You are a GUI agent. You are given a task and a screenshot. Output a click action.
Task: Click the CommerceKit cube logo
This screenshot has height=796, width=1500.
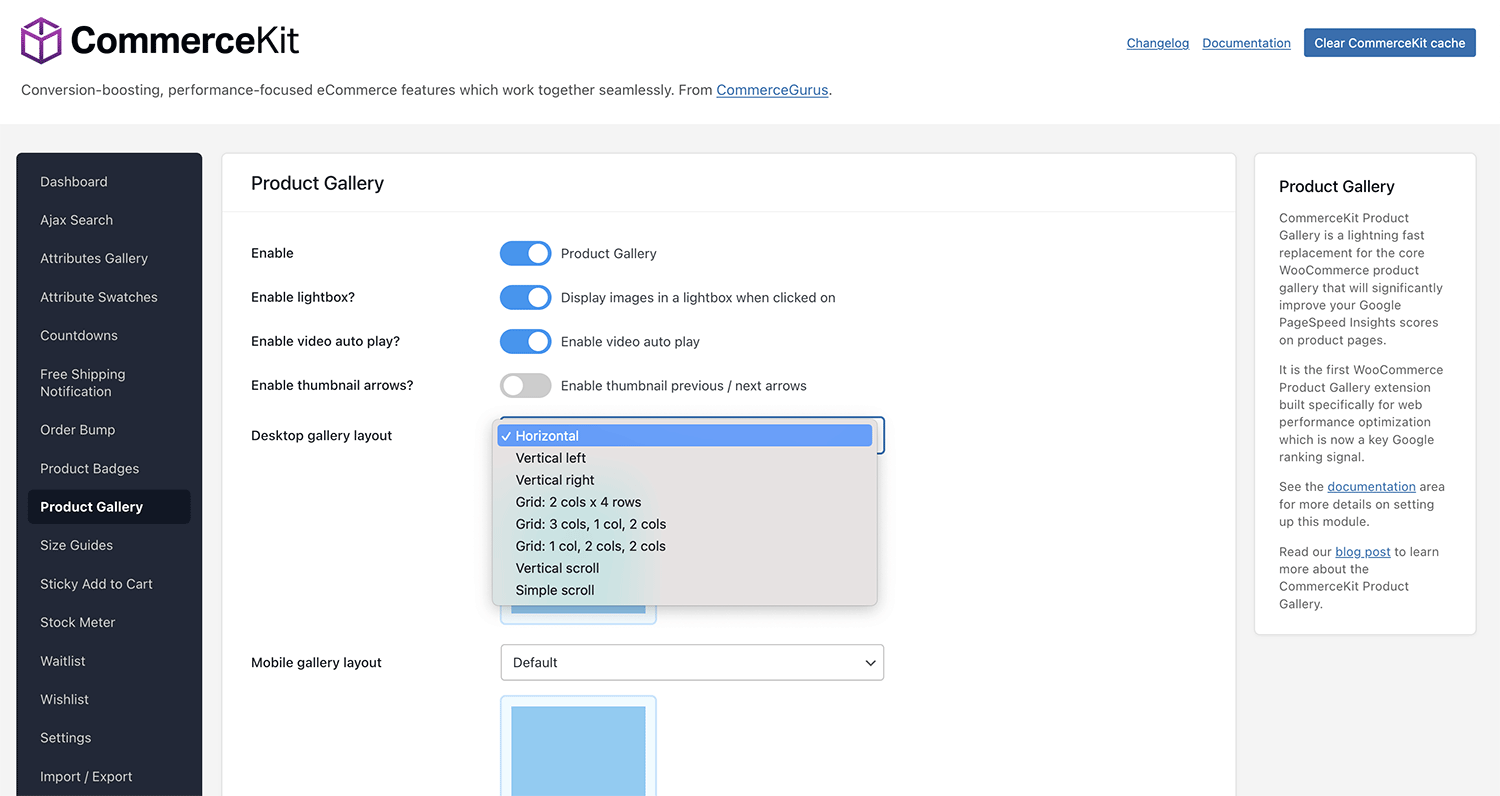tap(42, 40)
